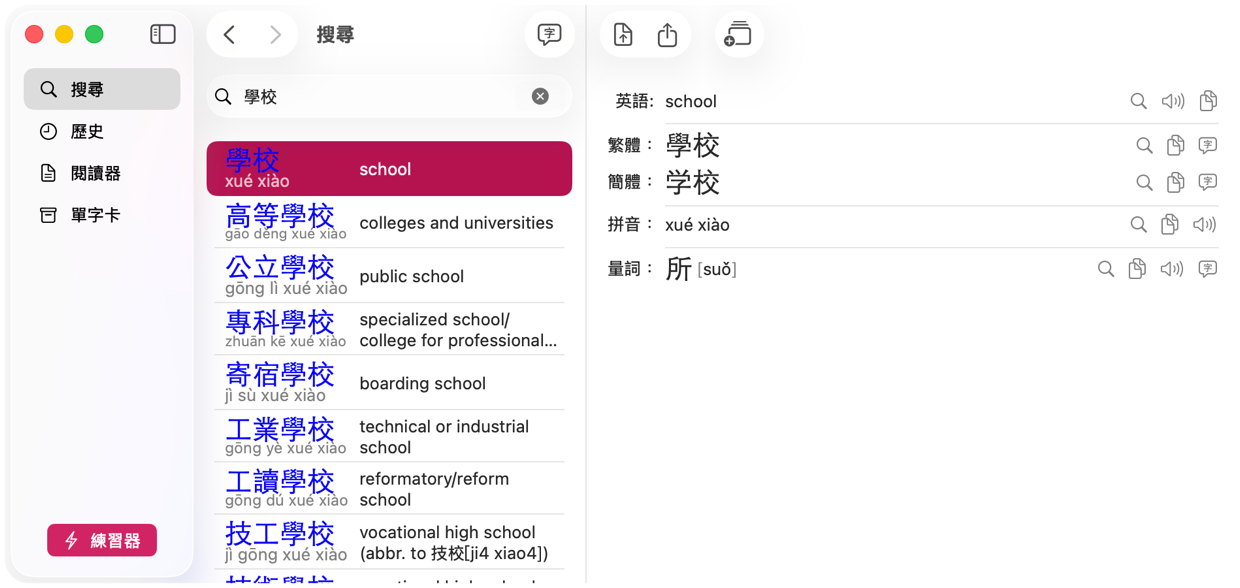Add entry to flashcard deck icon

(x=738, y=35)
